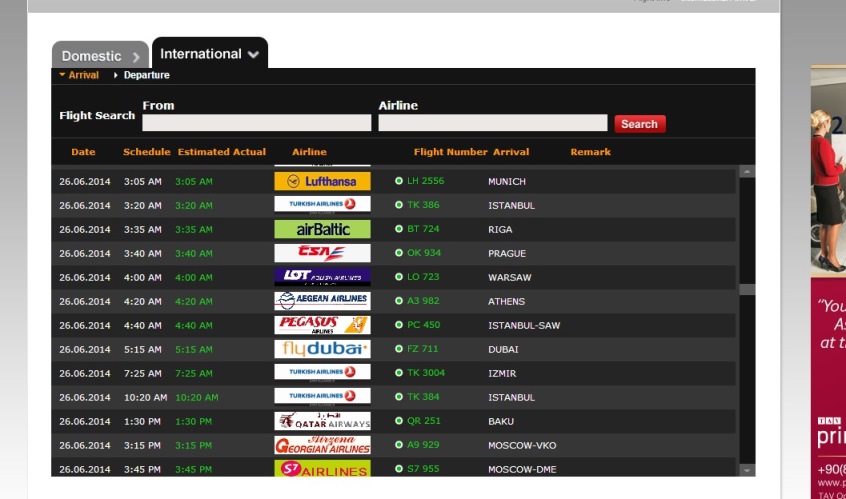The image size is (846, 499).
Task: Open the advertisement banner on the right
Action: point(828,282)
